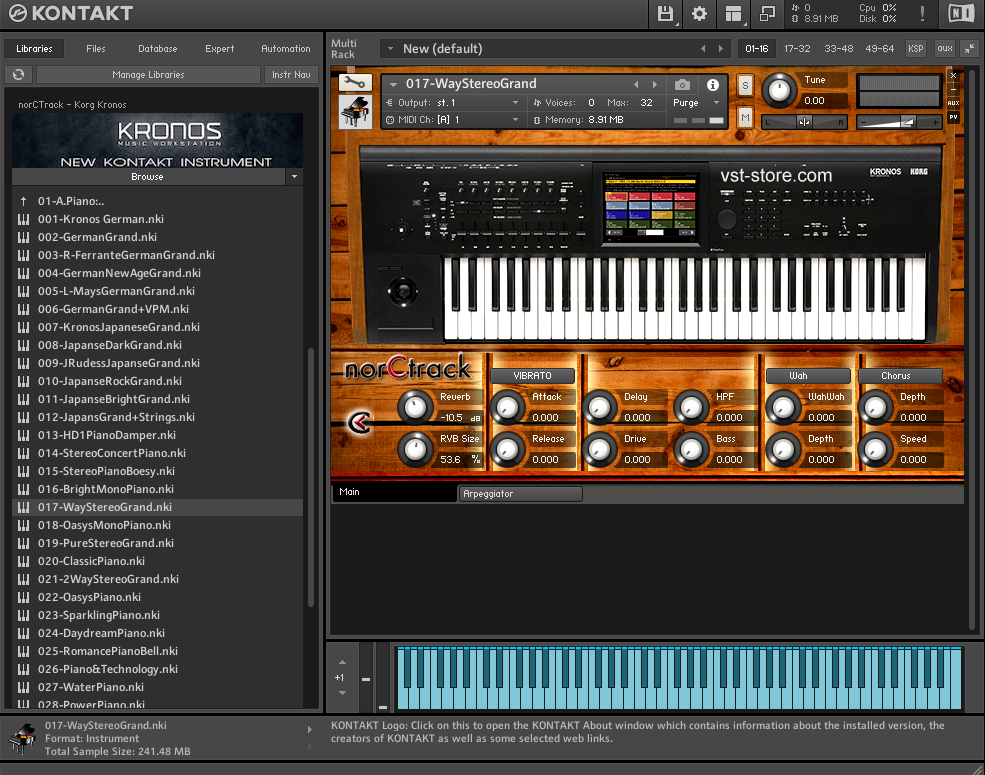The image size is (985, 775).
Task: Open the MIDI Ch dropdown
Action: [x=453, y=119]
